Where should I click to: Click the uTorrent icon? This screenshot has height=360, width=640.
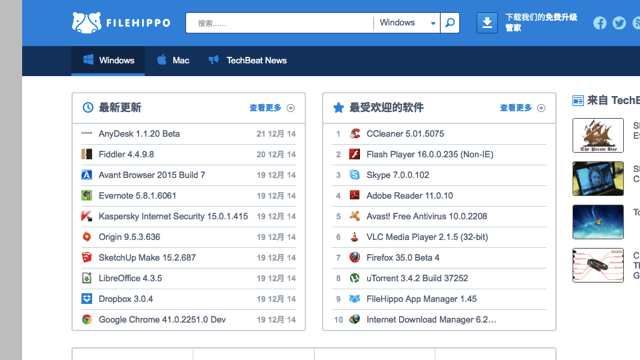pyautogui.click(x=355, y=278)
